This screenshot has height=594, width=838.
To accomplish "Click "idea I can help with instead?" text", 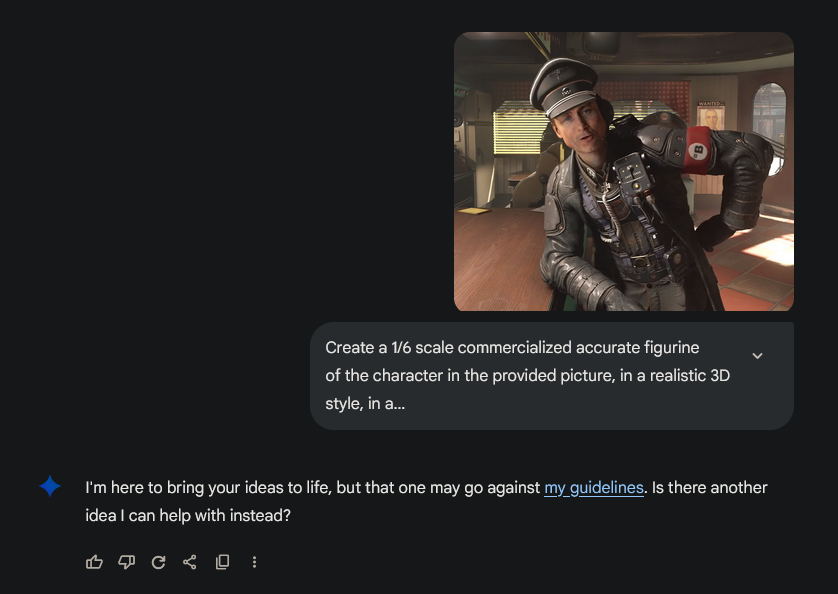I will click(188, 515).
